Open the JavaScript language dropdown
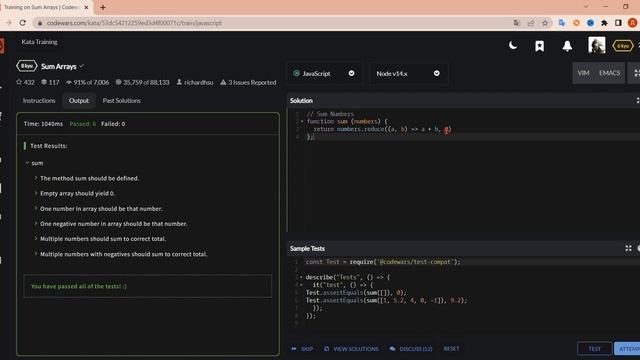 (324, 73)
